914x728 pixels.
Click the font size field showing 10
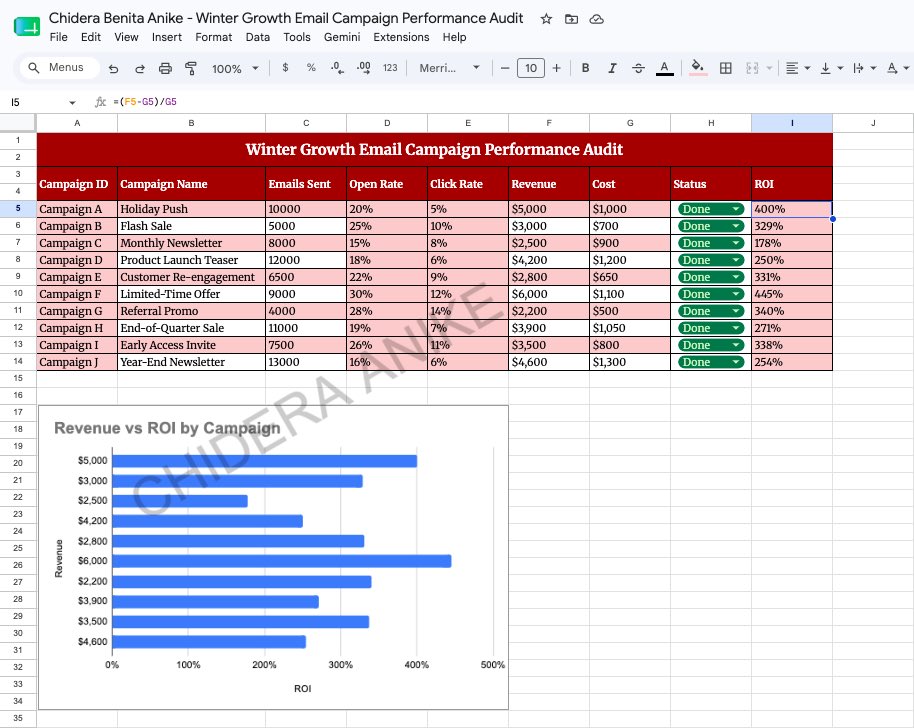[x=530, y=68]
